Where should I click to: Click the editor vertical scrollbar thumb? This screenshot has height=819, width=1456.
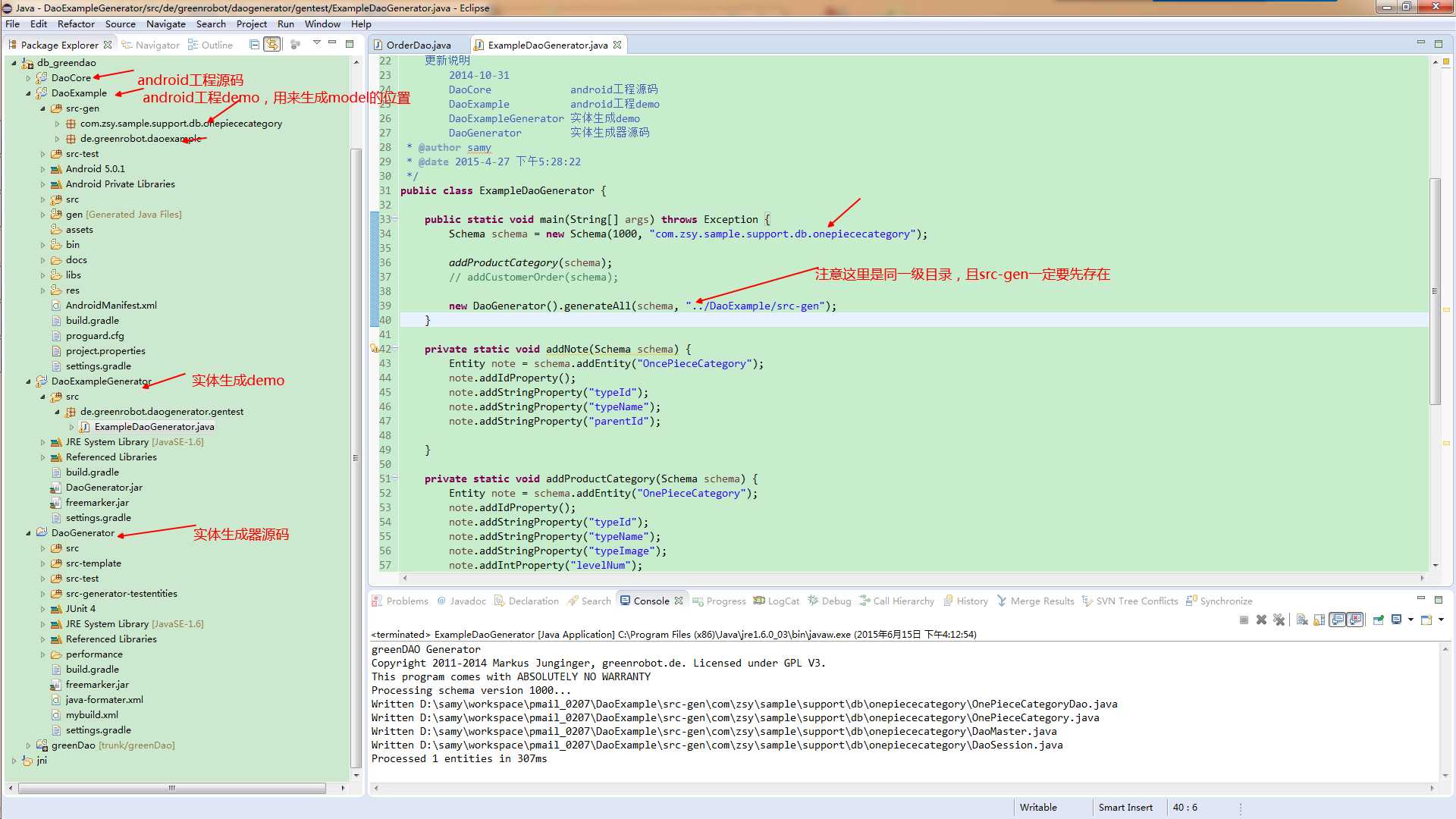pos(1435,291)
